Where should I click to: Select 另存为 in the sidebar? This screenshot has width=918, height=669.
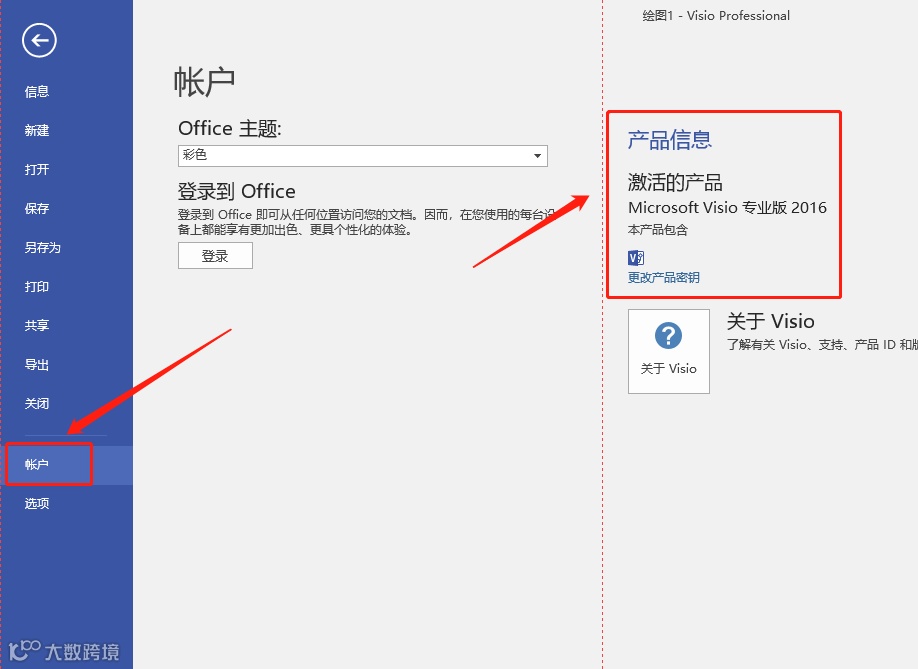point(43,248)
